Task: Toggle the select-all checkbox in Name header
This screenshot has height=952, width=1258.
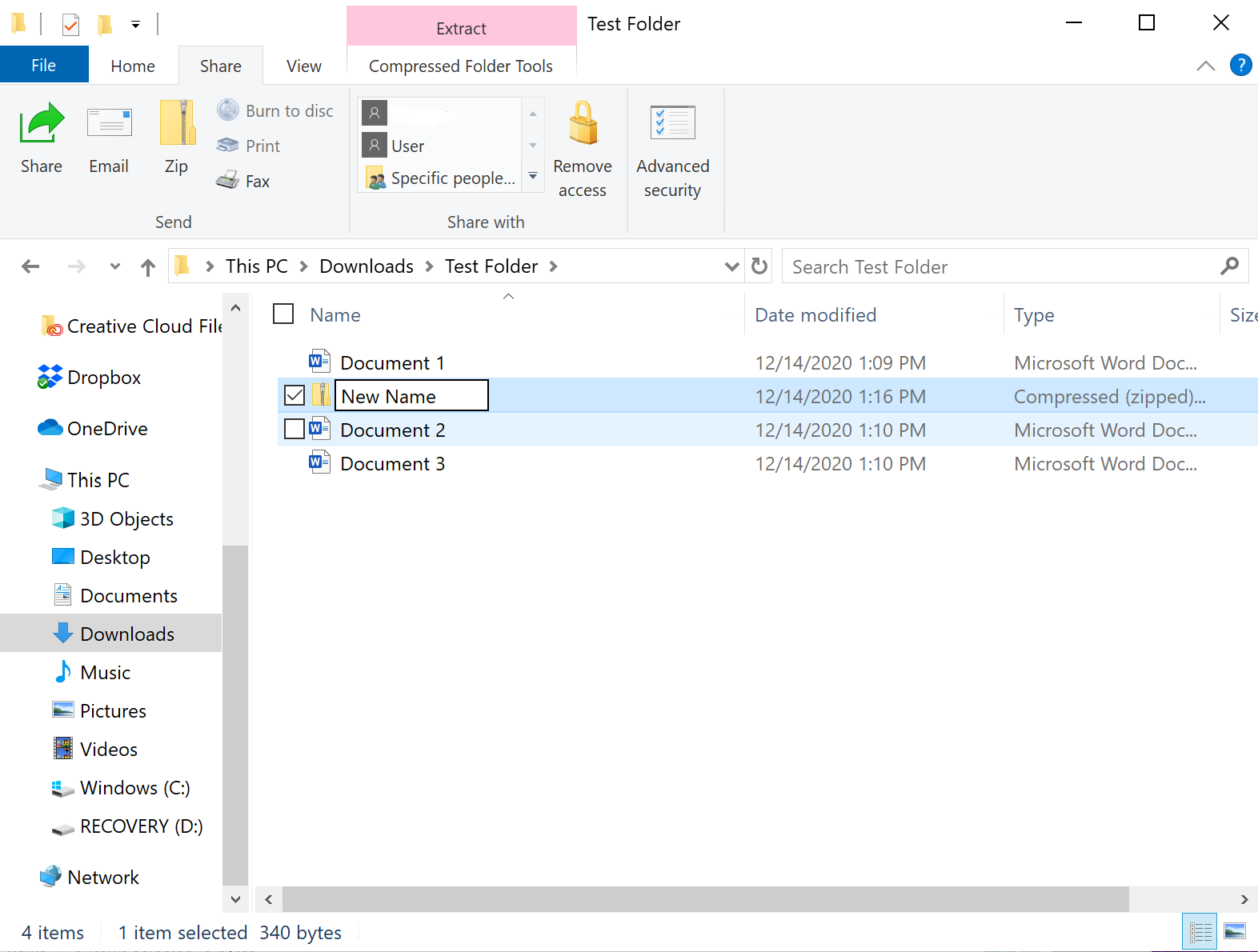Action: [x=283, y=314]
